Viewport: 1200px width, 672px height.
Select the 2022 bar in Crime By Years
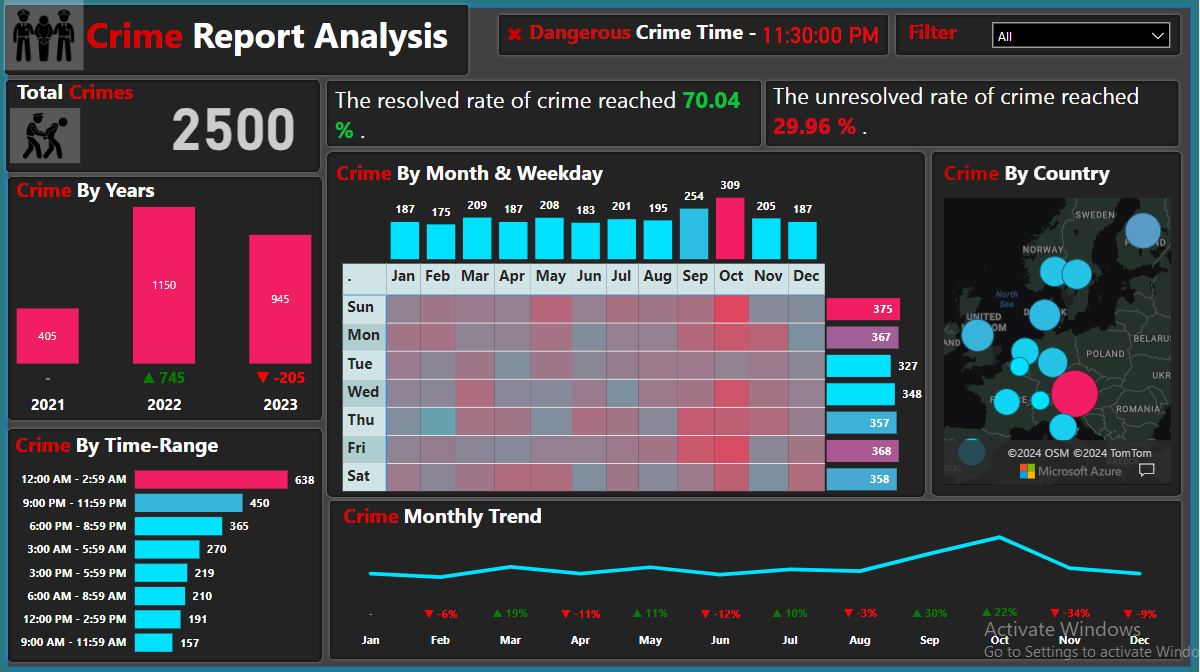point(164,285)
